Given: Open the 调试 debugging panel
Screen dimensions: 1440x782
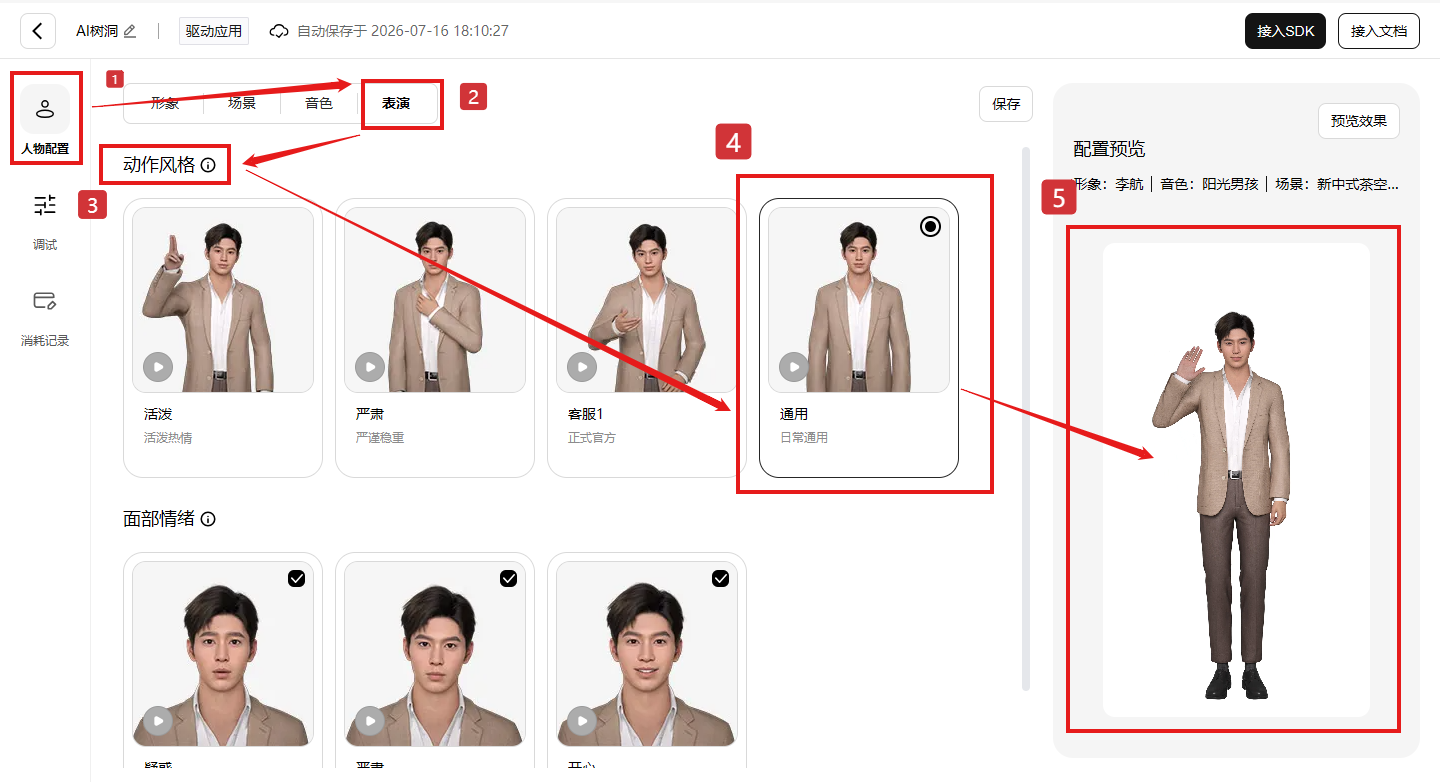Looking at the screenshot, I should click(45, 221).
